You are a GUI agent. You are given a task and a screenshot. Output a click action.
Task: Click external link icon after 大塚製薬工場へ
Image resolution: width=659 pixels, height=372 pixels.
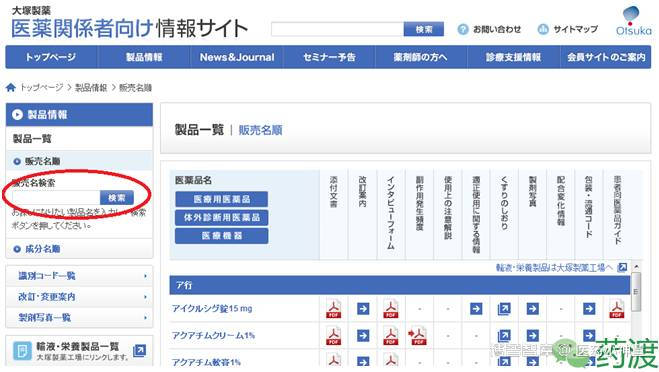(x=622, y=267)
